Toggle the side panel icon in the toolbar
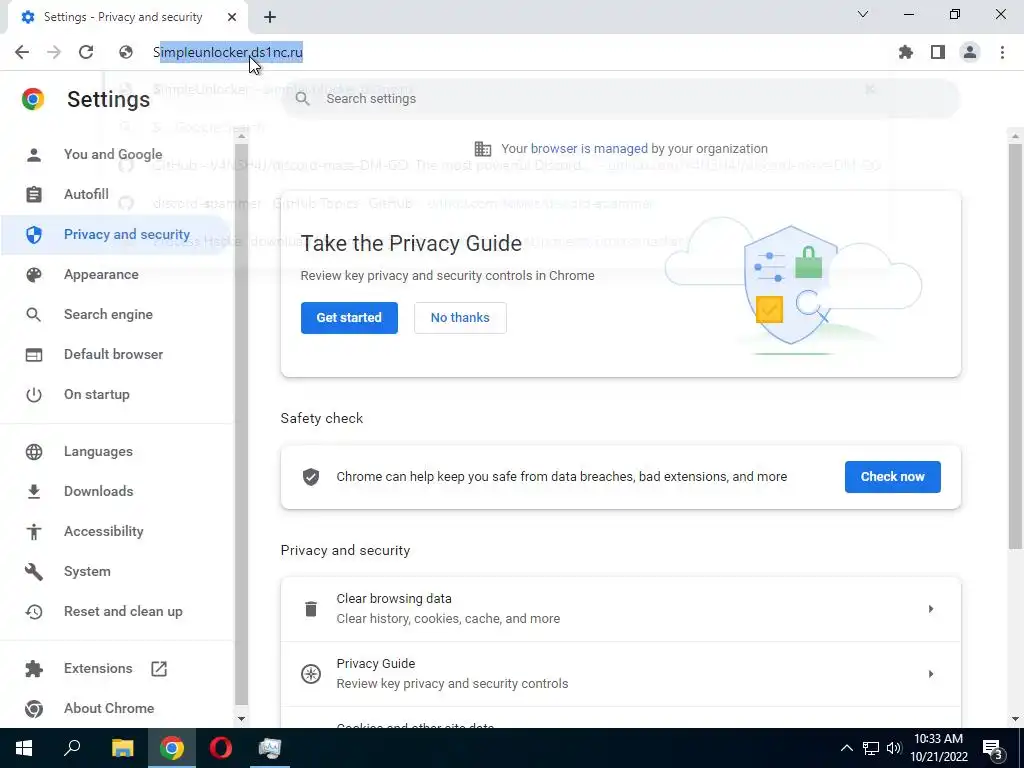This screenshot has height=768, width=1024. point(938,52)
